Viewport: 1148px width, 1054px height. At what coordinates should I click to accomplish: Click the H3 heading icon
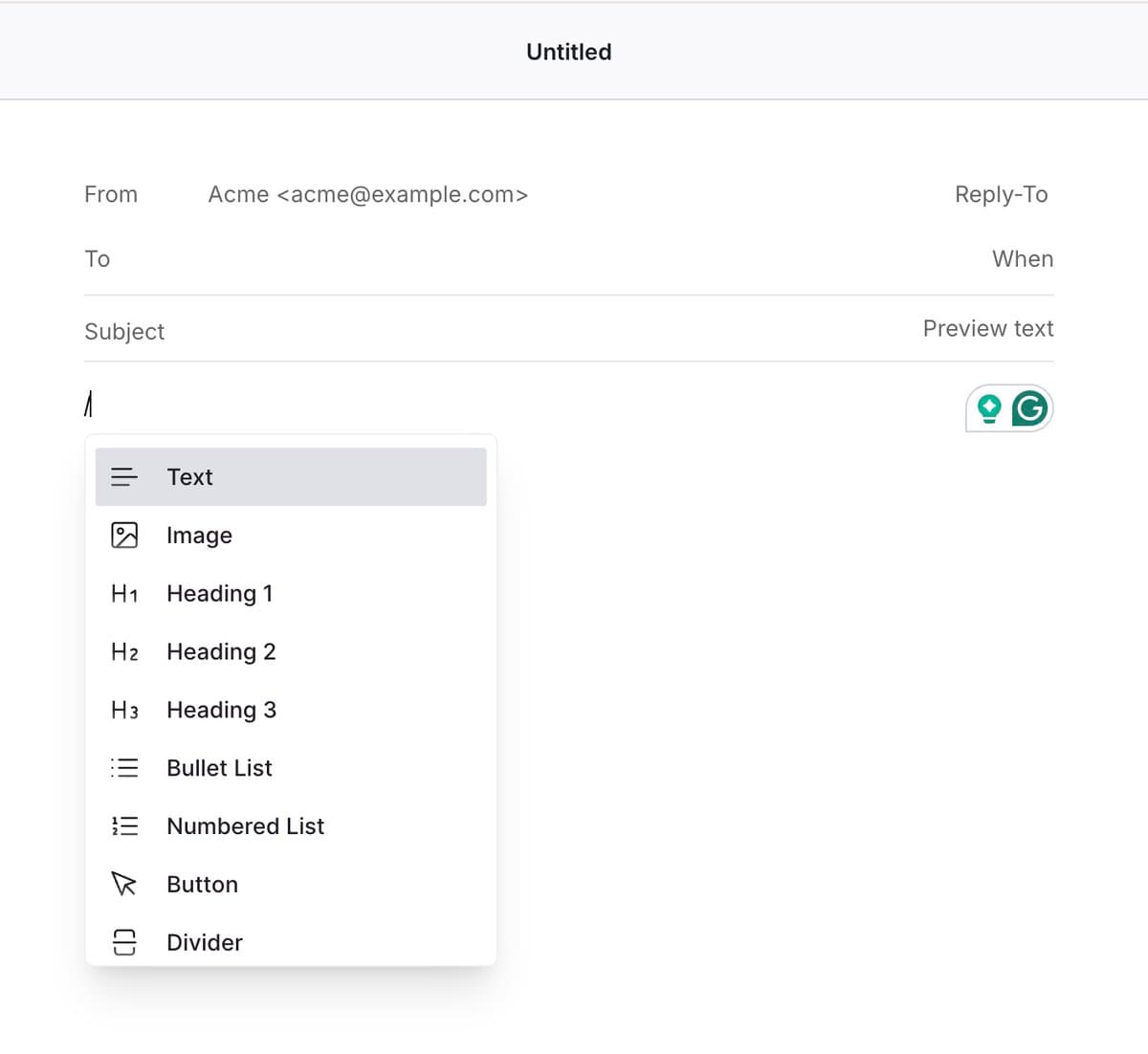[x=124, y=710]
